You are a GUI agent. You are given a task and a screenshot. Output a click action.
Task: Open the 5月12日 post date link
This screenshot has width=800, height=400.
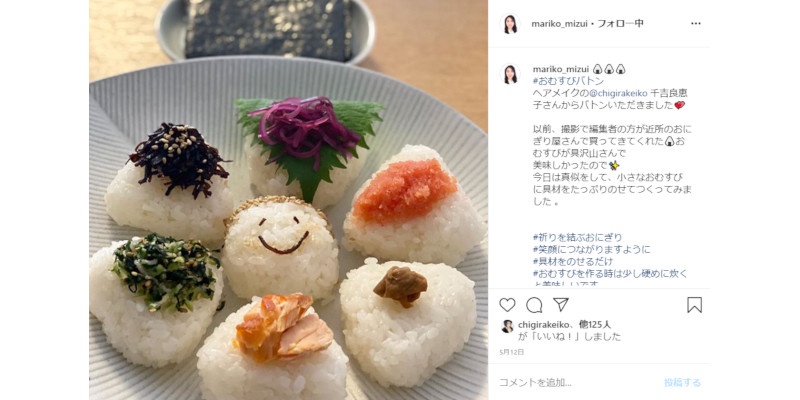[x=512, y=352]
